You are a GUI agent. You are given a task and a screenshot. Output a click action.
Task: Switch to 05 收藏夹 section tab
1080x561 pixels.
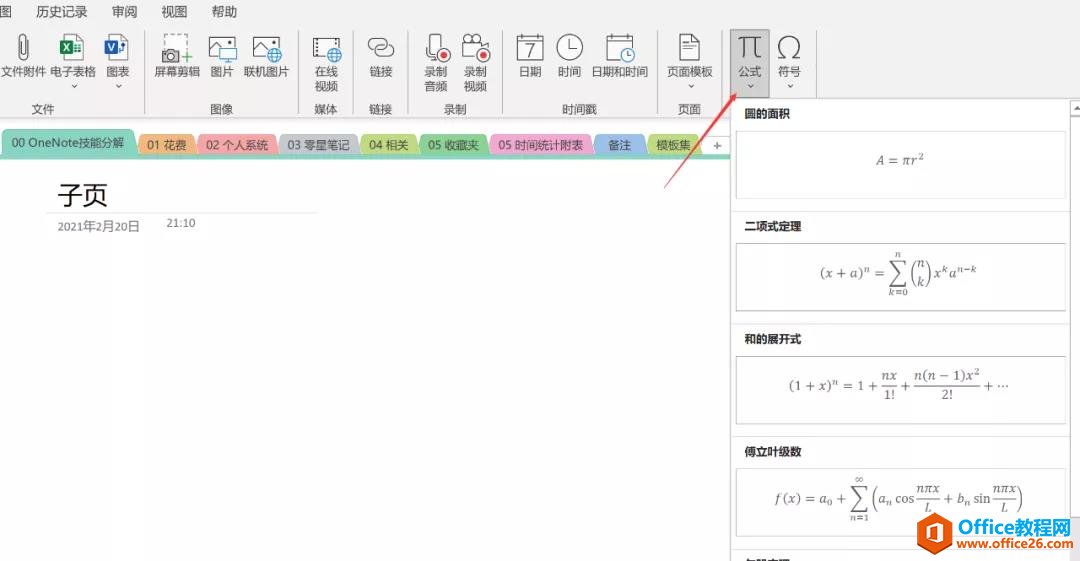[x=453, y=145]
